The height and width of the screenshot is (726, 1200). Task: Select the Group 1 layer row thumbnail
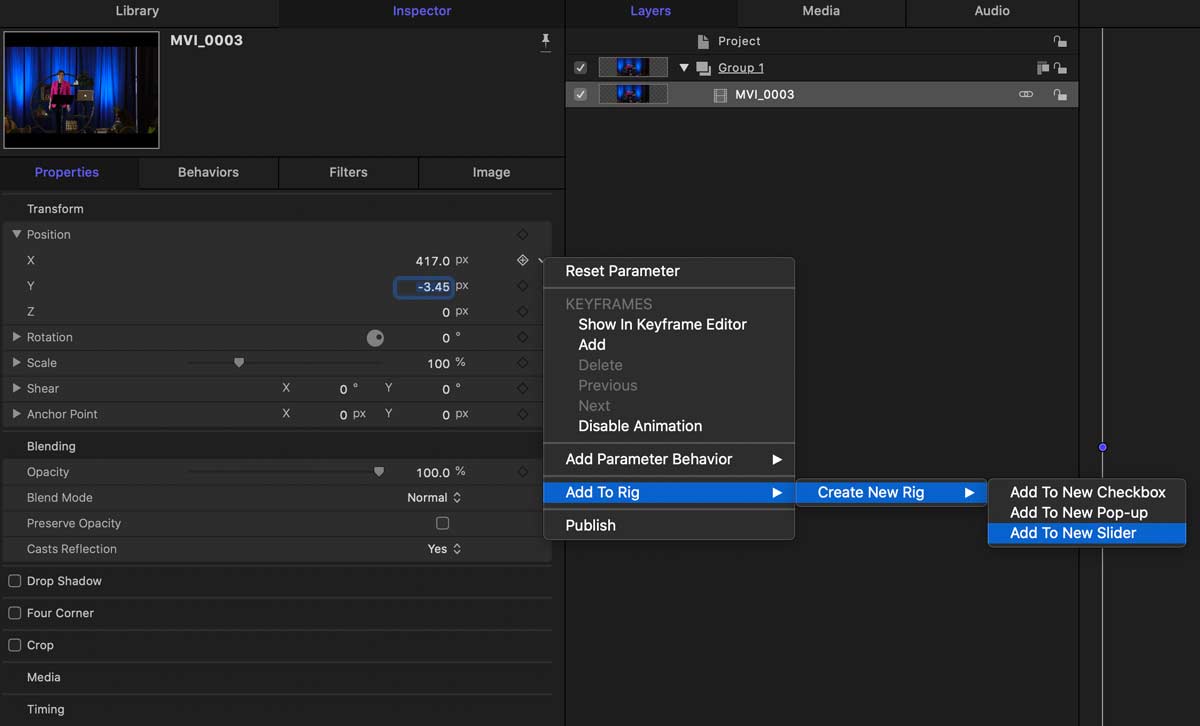point(633,68)
